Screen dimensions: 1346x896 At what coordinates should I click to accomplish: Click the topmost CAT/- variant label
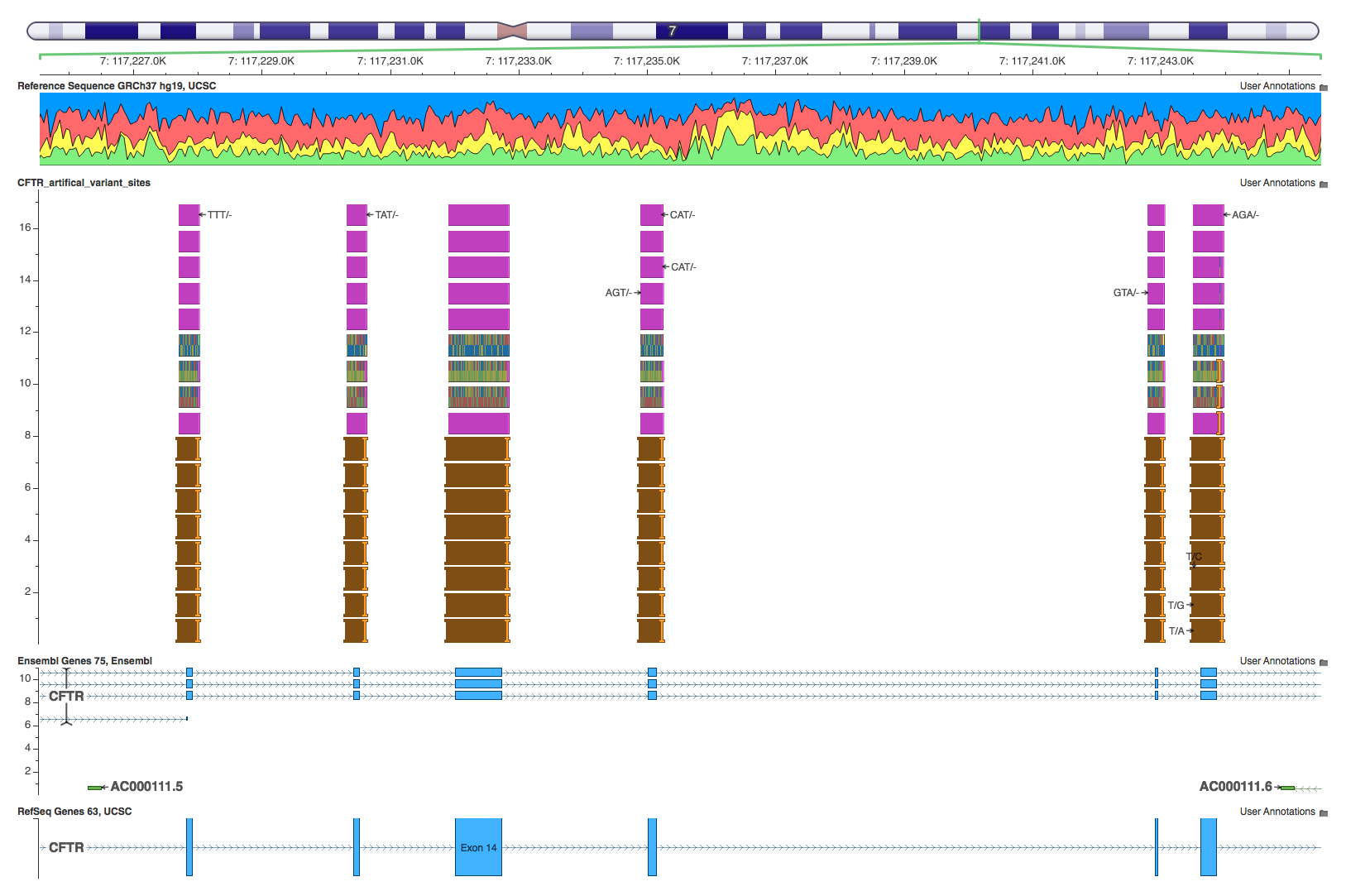(x=682, y=215)
